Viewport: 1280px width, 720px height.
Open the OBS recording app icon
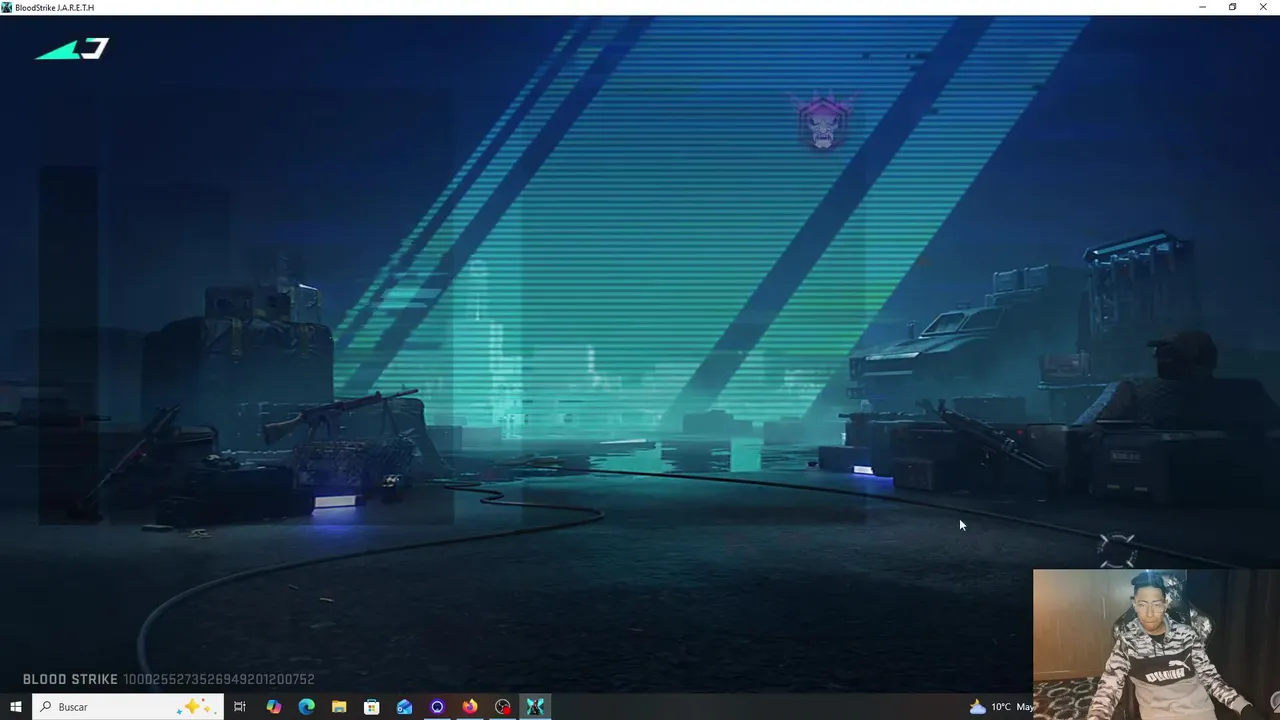[503, 707]
